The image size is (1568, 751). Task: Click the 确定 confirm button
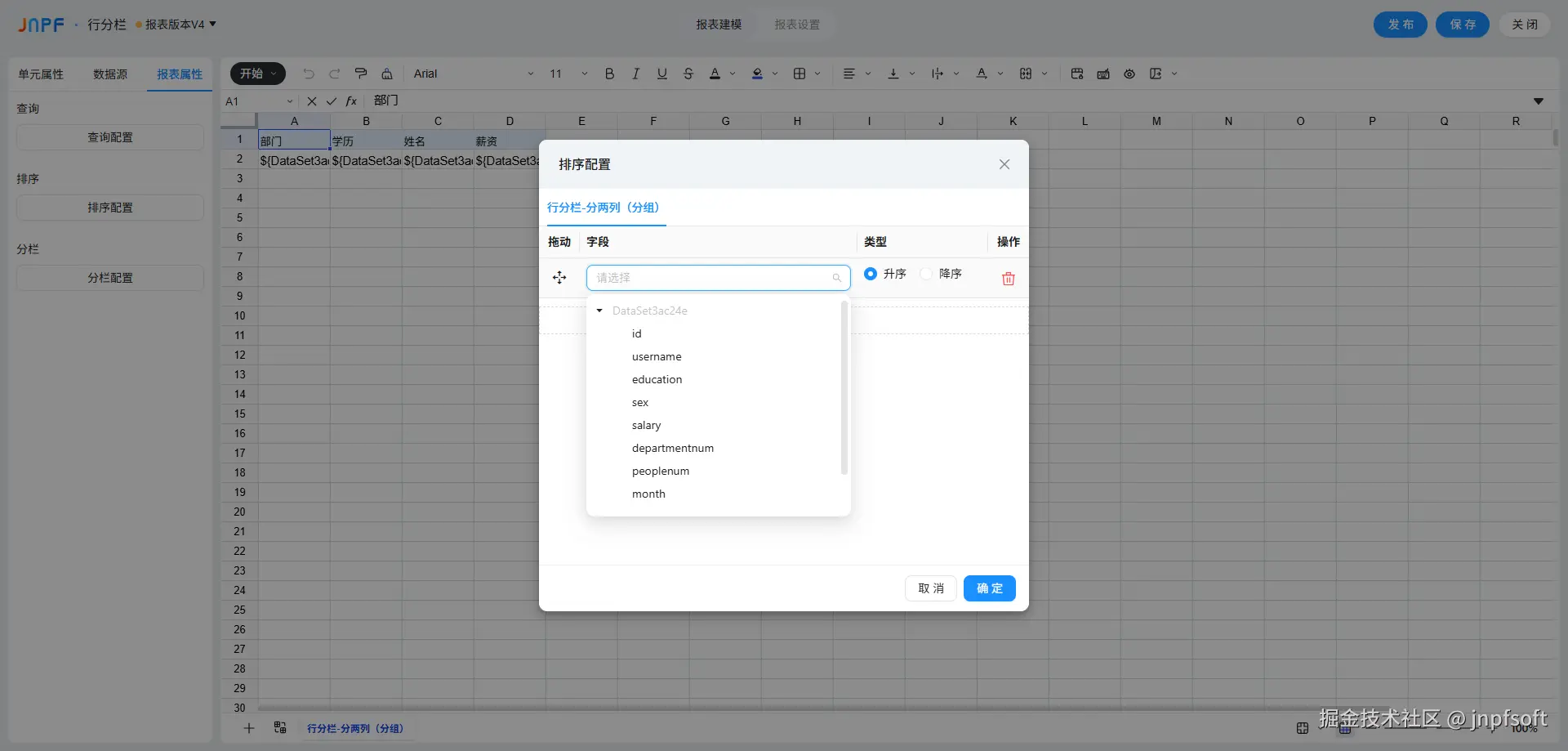[x=990, y=588]
